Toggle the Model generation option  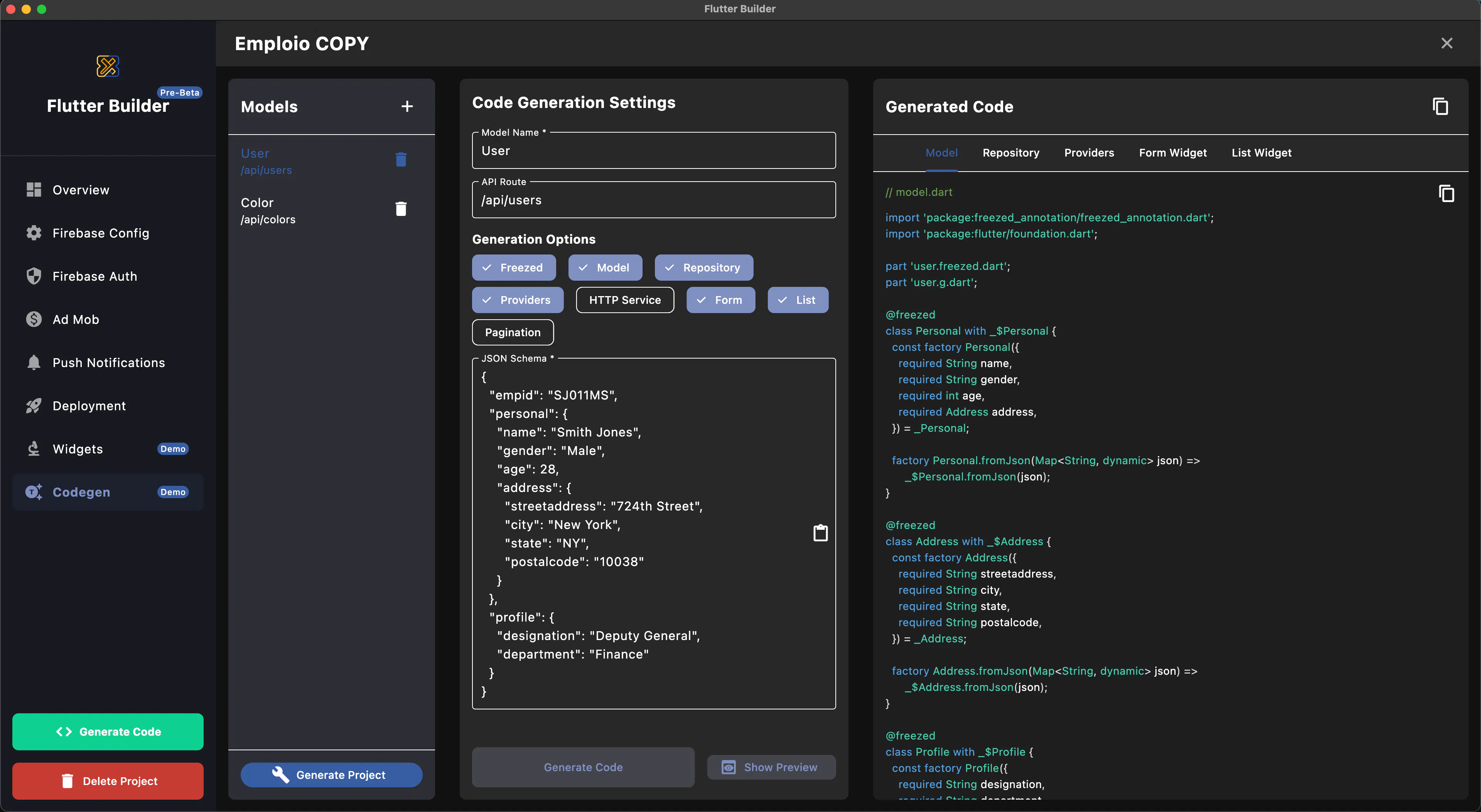point(606,268)
